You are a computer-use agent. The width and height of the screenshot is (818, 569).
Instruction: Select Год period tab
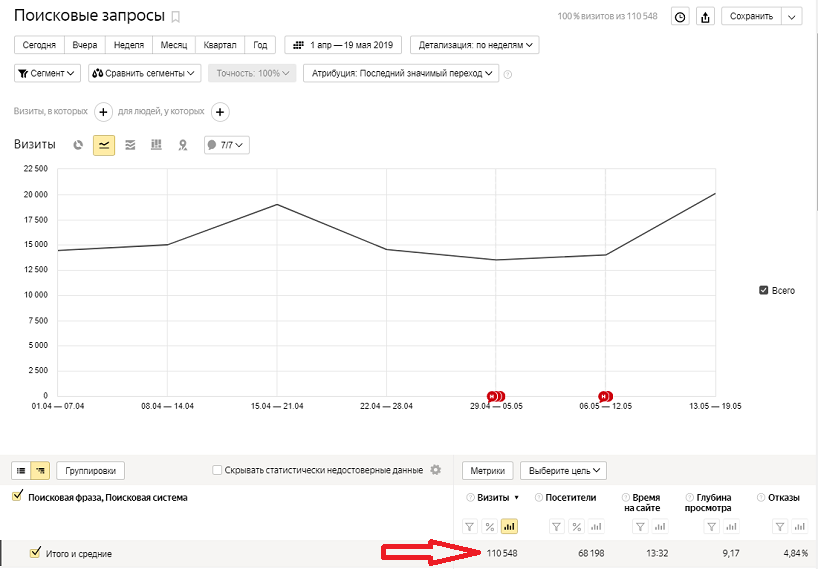(260, 45)
